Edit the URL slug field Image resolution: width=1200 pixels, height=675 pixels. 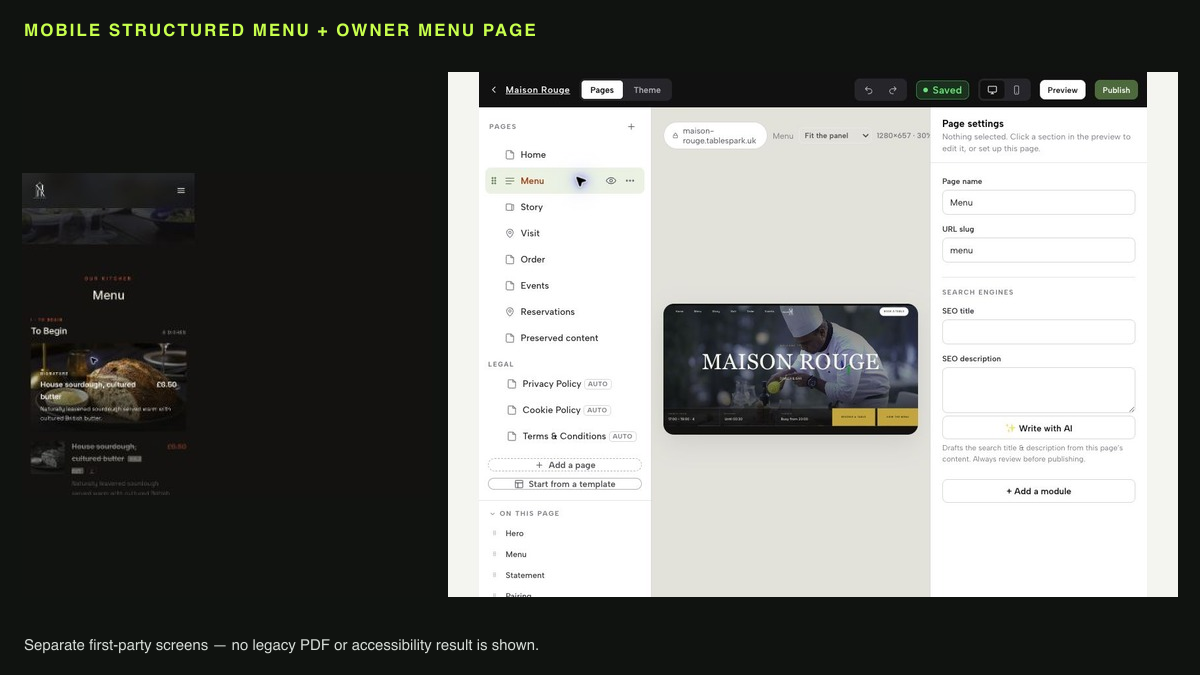point(1038,251)
